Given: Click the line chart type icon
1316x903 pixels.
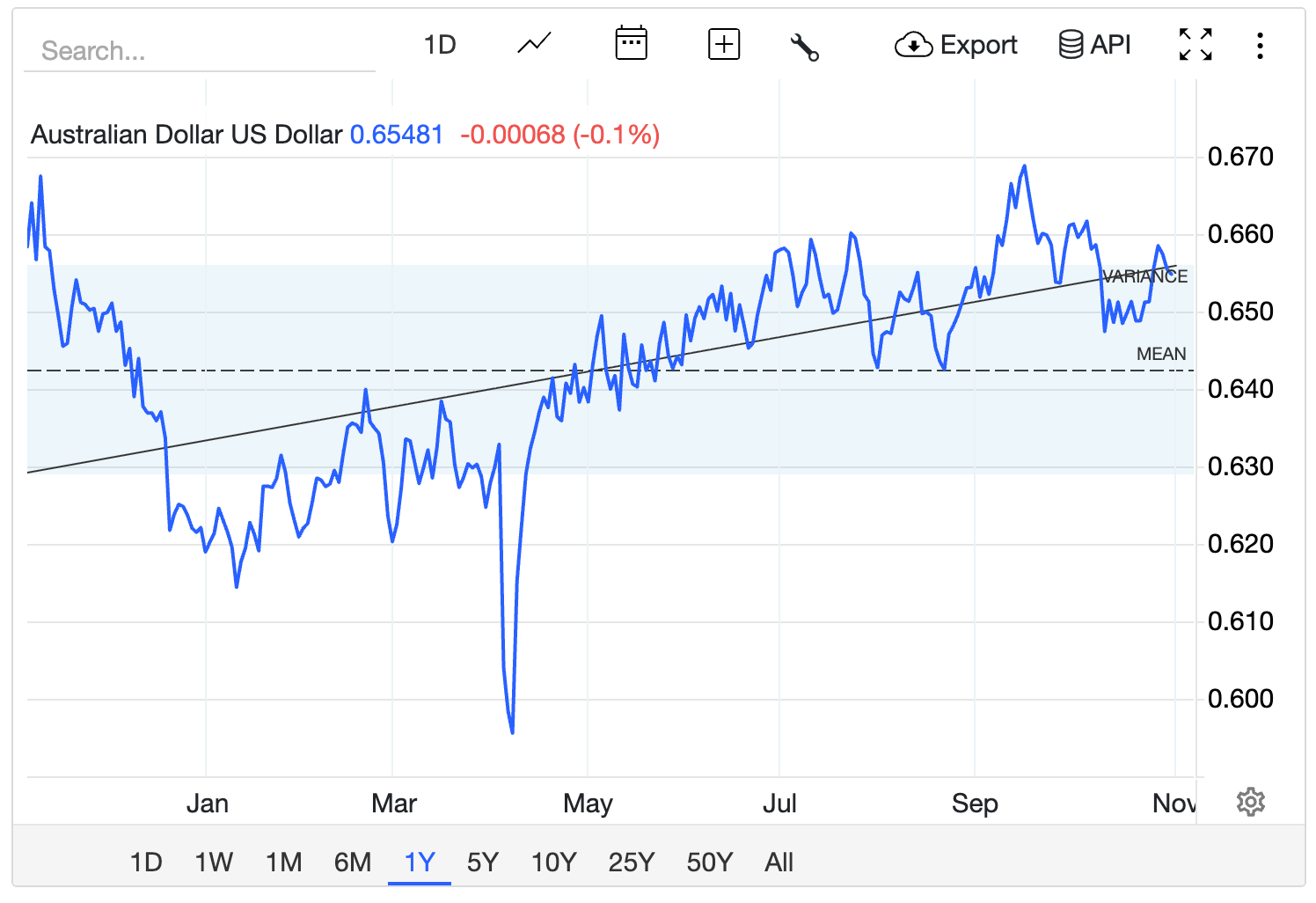Looking at the screenshot, I should click(534, 44).
